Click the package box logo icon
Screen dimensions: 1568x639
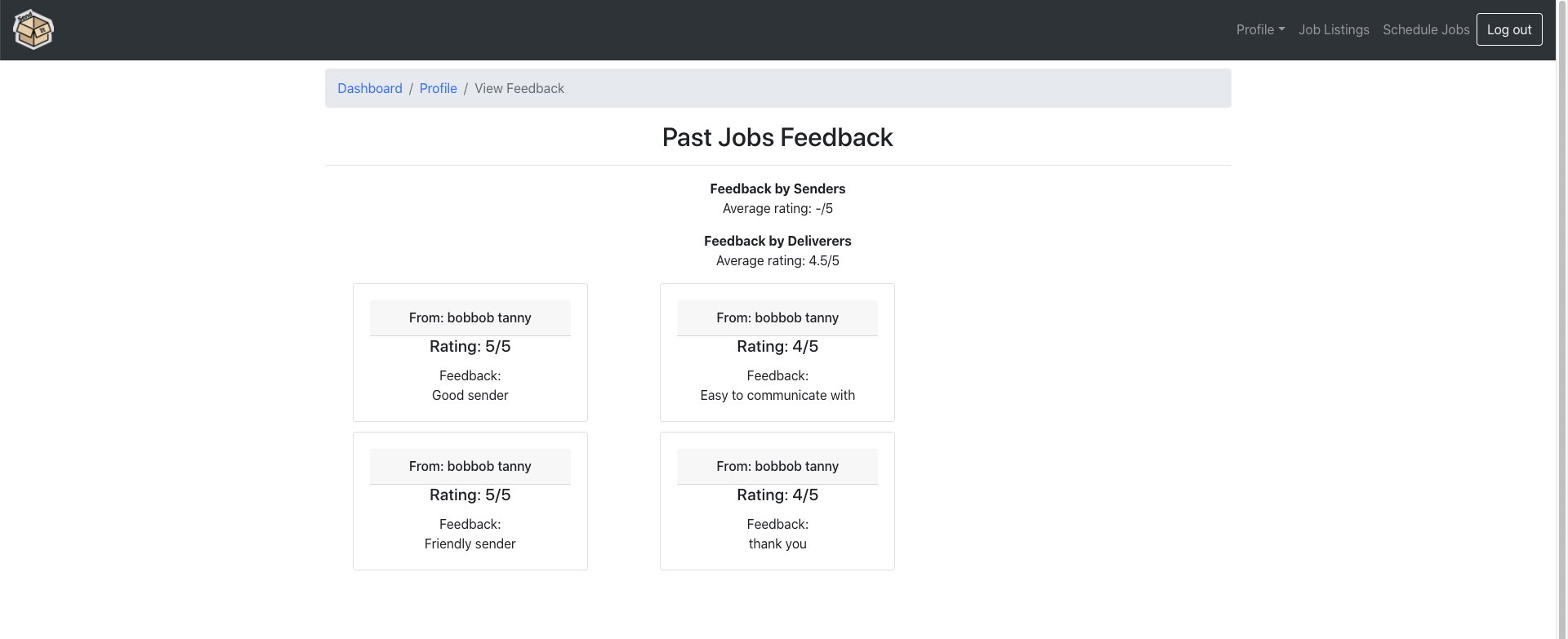click(33, 29)
